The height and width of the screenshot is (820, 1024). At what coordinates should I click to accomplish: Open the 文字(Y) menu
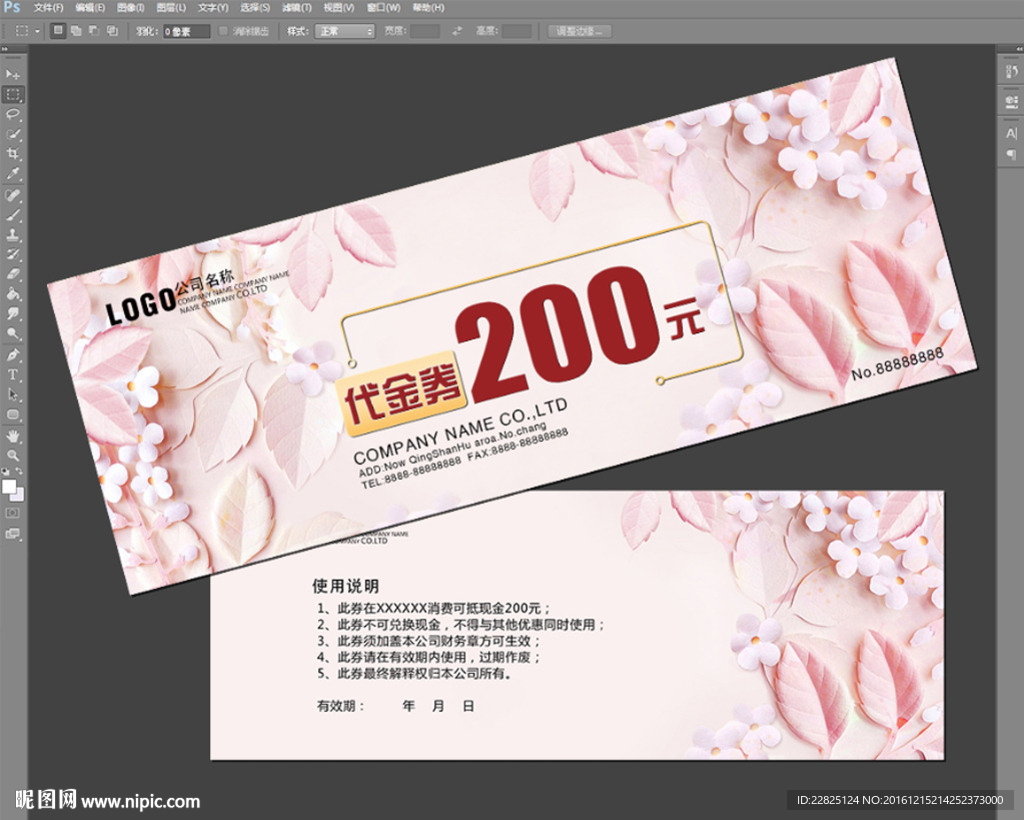pos(213,8)
